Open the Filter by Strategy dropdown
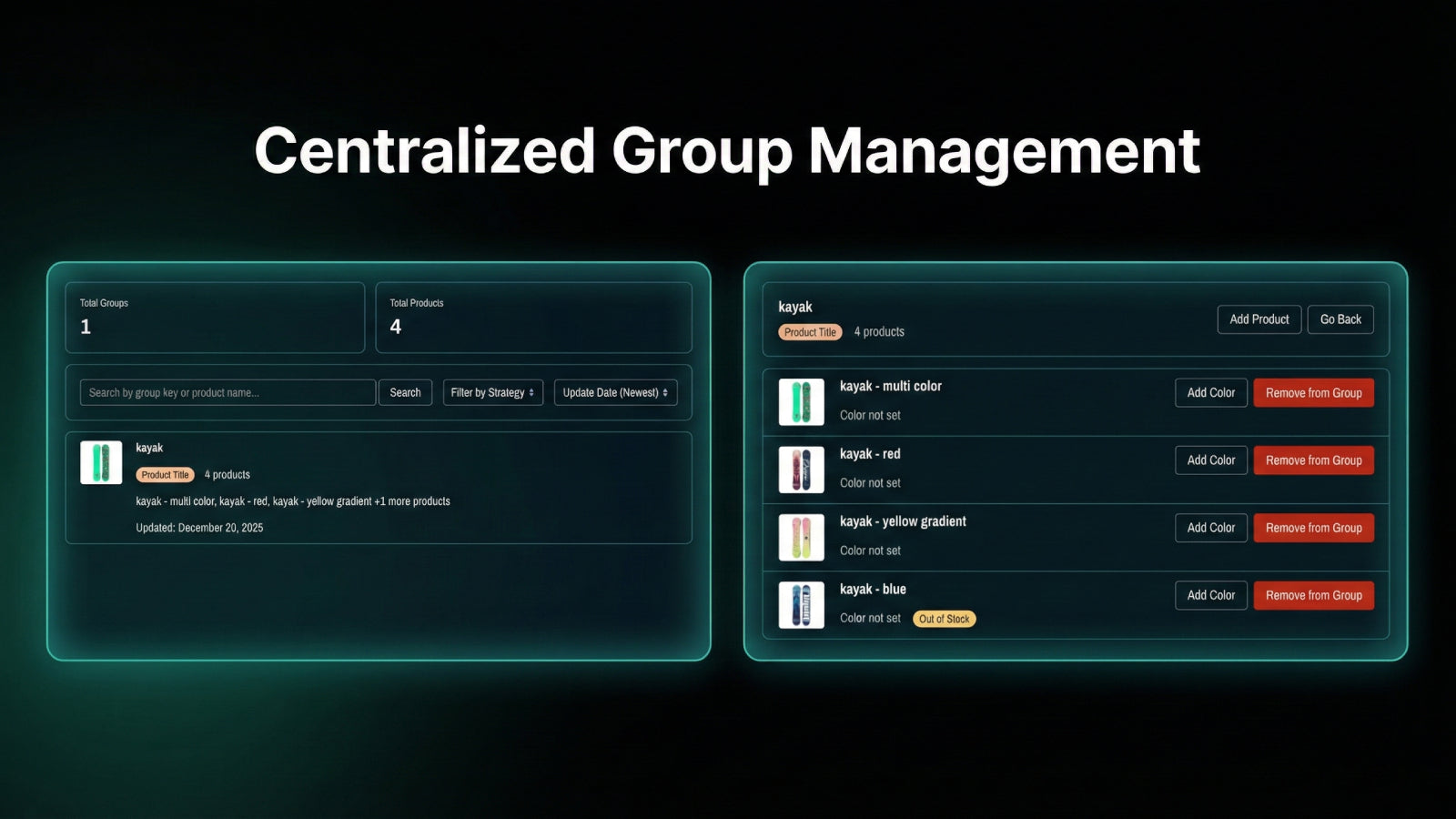The width and height of the screenshot is (1456, 819). [492, 392]
